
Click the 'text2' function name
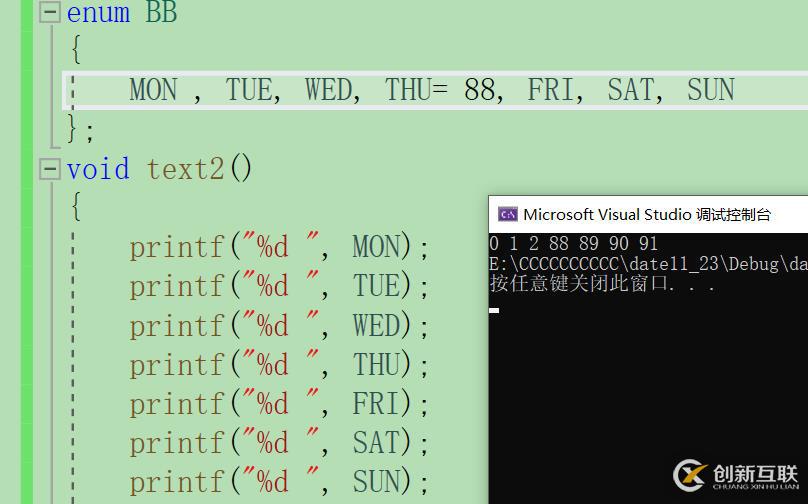pyautogui.click(x=186, y=169)
